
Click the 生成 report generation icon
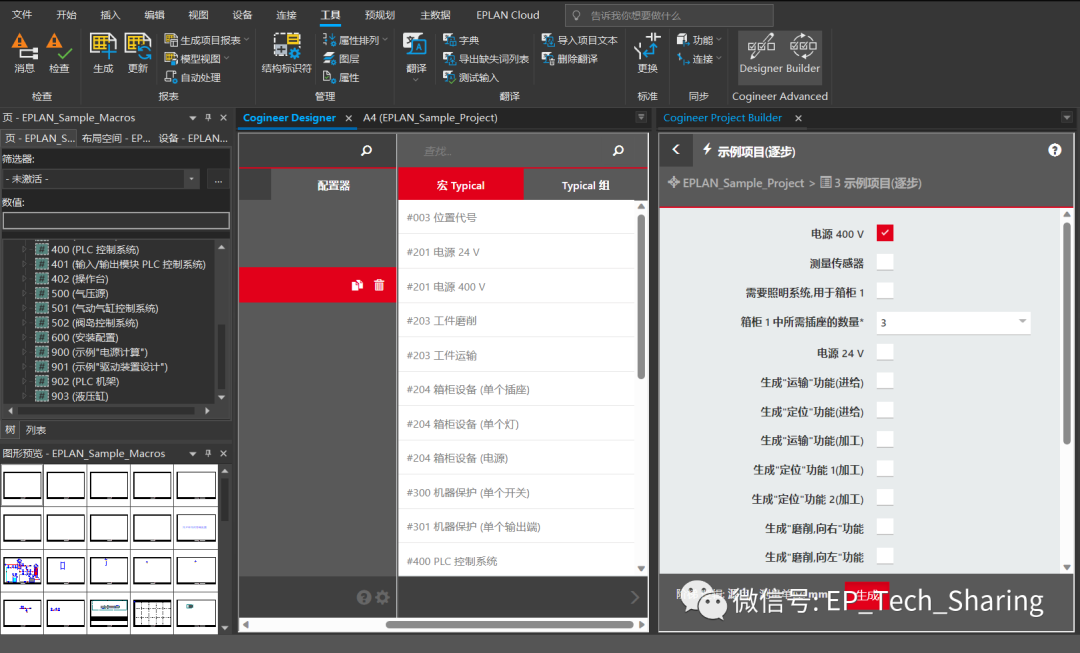(103, 52)
